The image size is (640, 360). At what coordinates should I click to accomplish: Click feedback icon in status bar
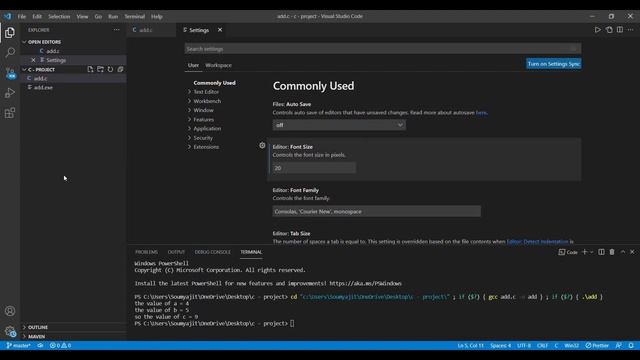[x=619, y=345]
